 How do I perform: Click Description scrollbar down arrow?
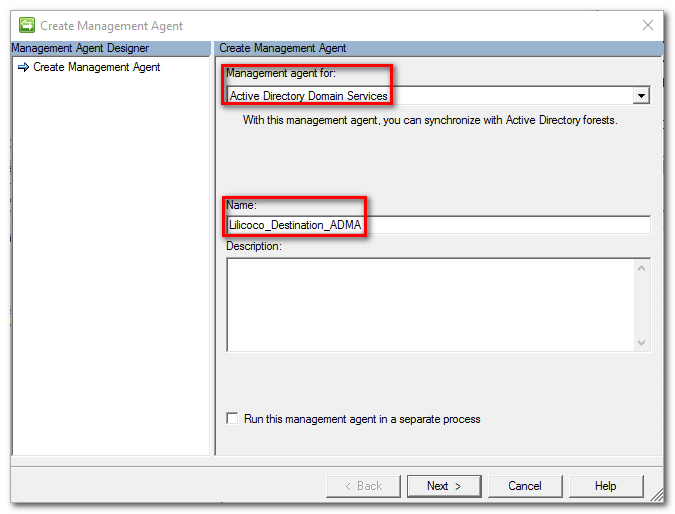[x=641, y=343]
